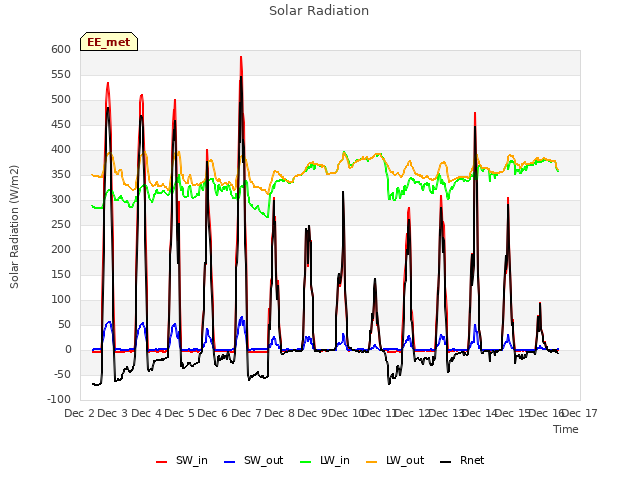Click the Dec 8 x-axis label

(x=279, y=413)
